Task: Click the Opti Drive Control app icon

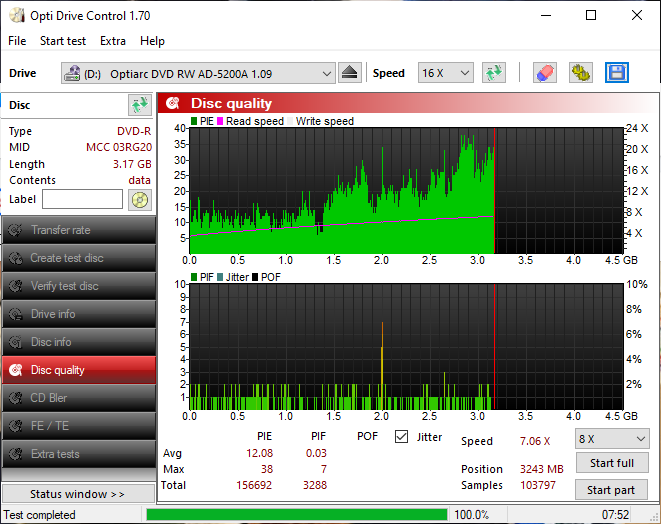Action: (x=17, y=16)
